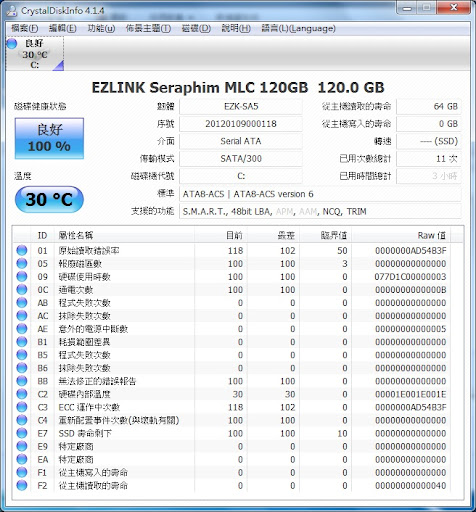The height and width of the screenshot is (512, 476).
Task: Click status orb for attribute C4 row
Action: pos(22,420)
